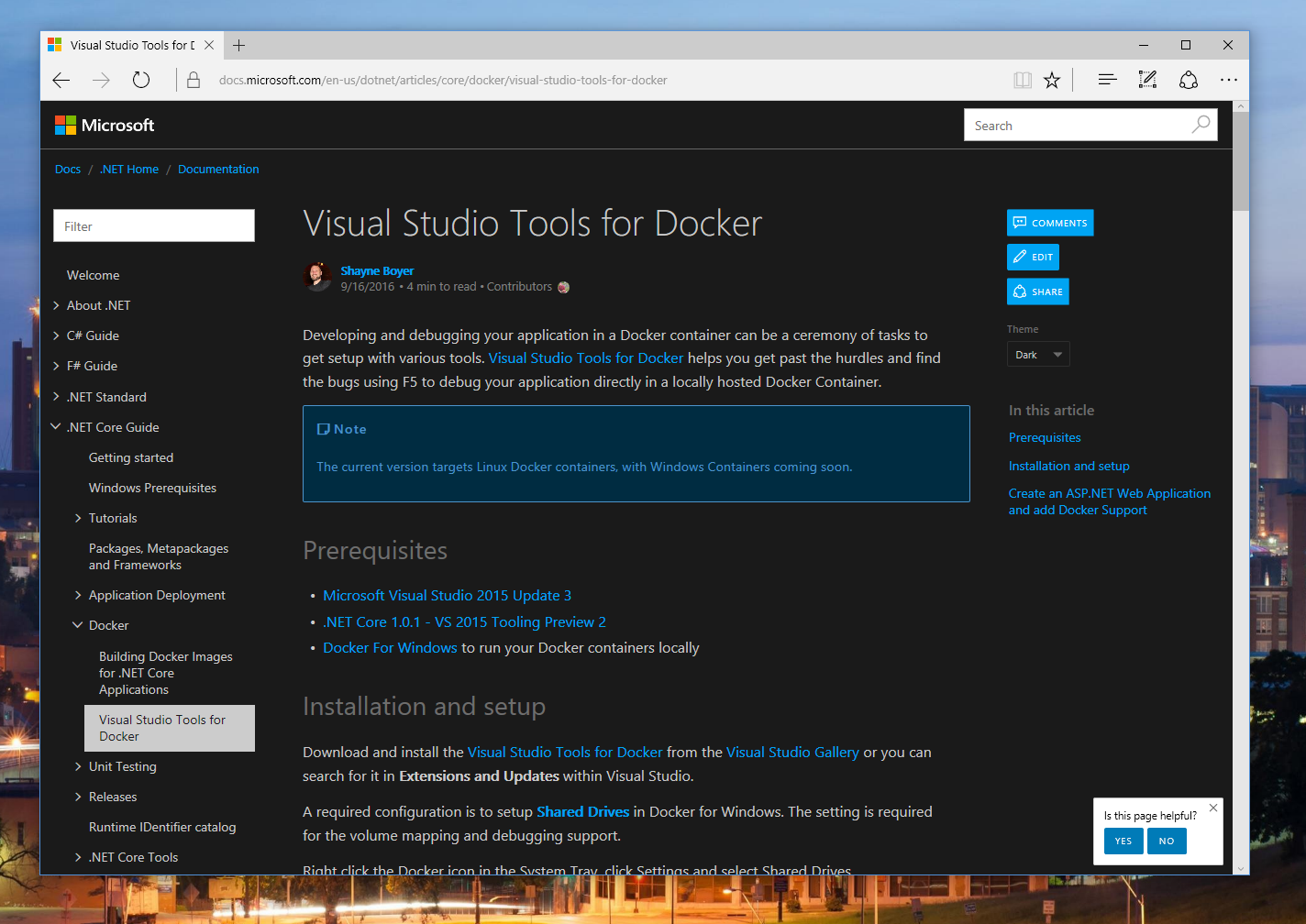Screen dimensions: 1306x924
Task: Expand the Unit Testing node
Action: pyautogui.click(x=78, y=766)
